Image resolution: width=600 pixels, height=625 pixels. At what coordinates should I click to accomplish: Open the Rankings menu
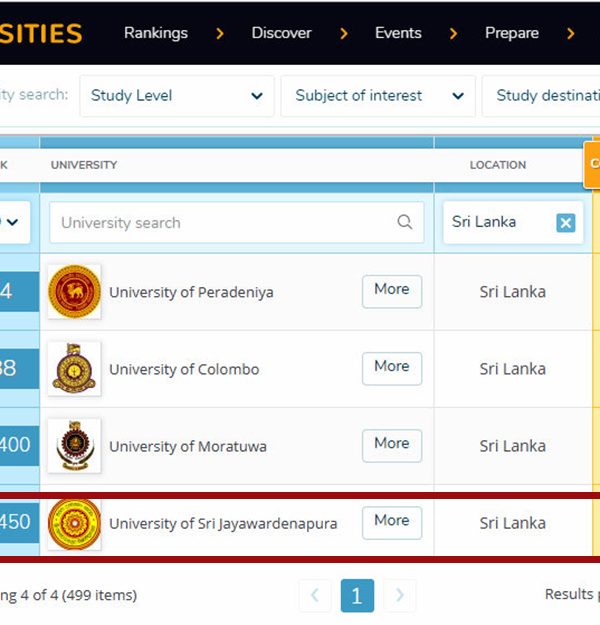point(156,33)
